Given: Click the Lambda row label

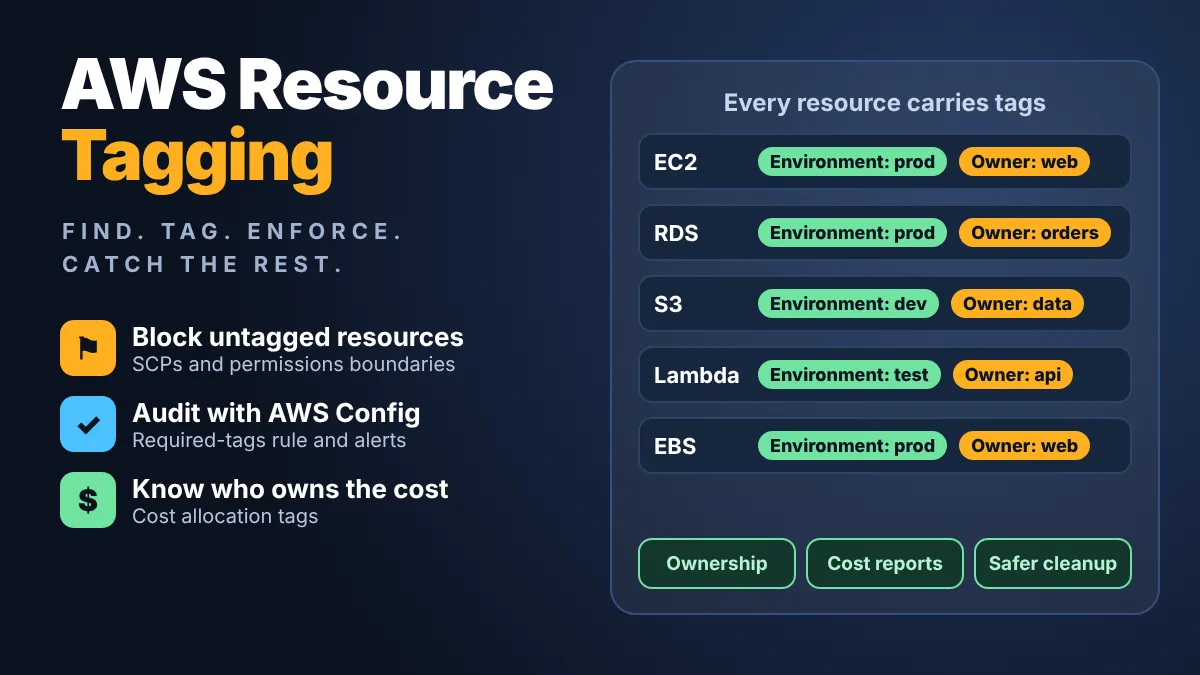Looking at the screenshot, I should click(x=697, y=375).
